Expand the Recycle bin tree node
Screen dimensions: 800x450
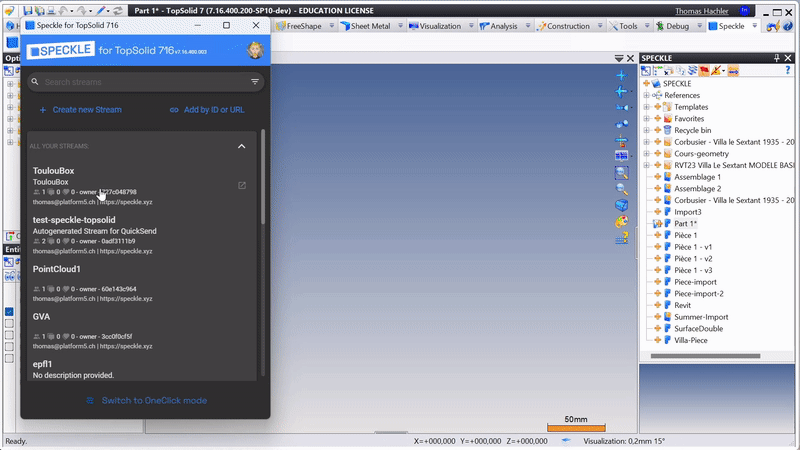(646, 131)
